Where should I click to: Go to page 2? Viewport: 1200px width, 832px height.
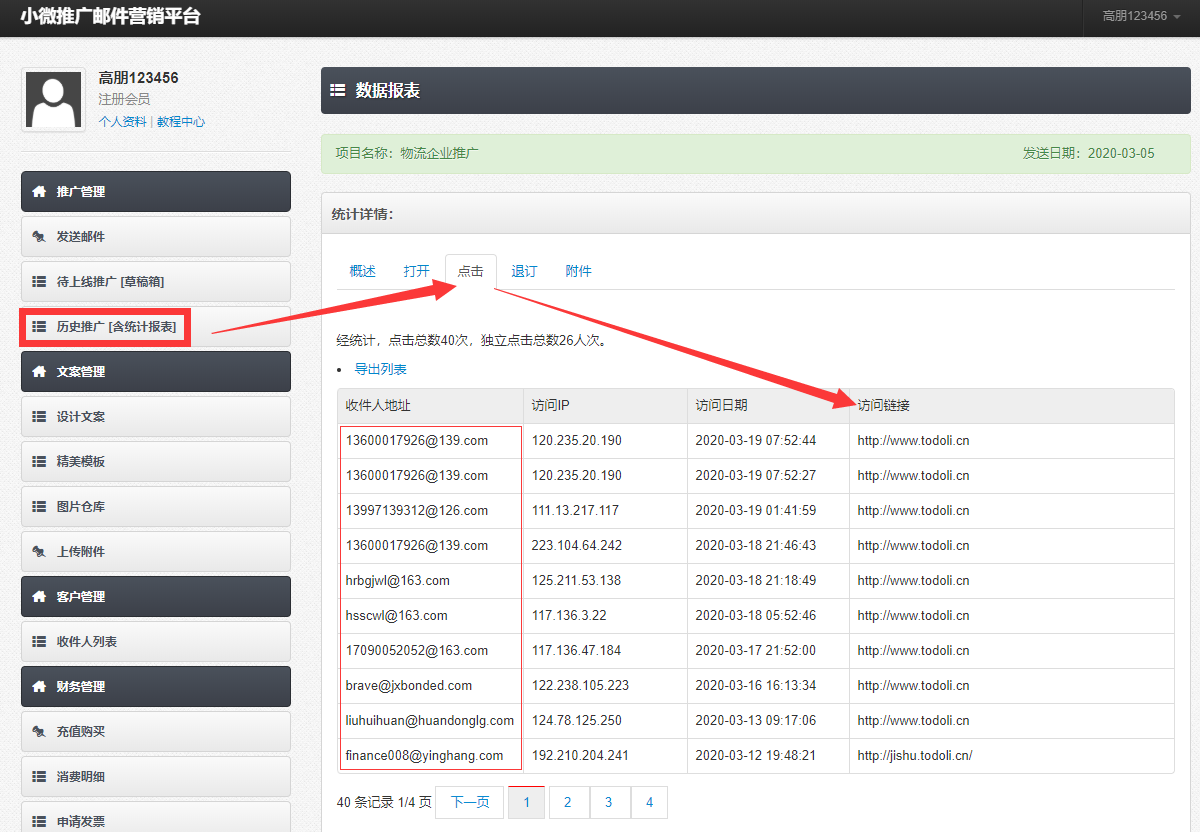click(568, 803)
